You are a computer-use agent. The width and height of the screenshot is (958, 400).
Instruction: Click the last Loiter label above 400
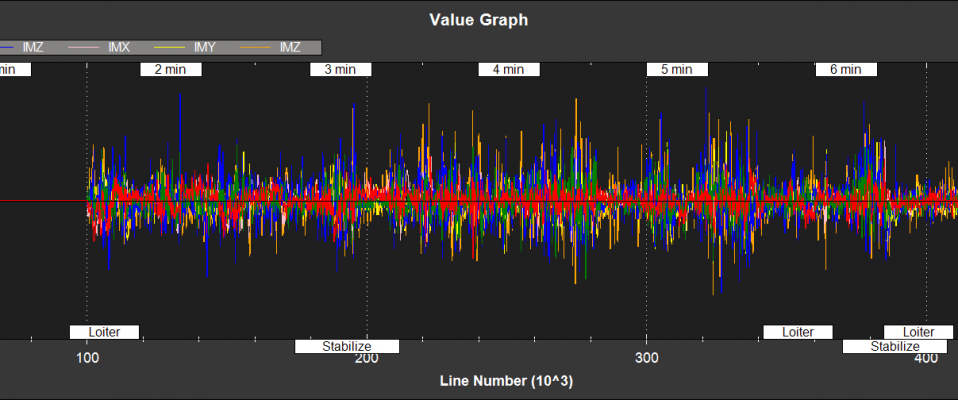[918, 332]
